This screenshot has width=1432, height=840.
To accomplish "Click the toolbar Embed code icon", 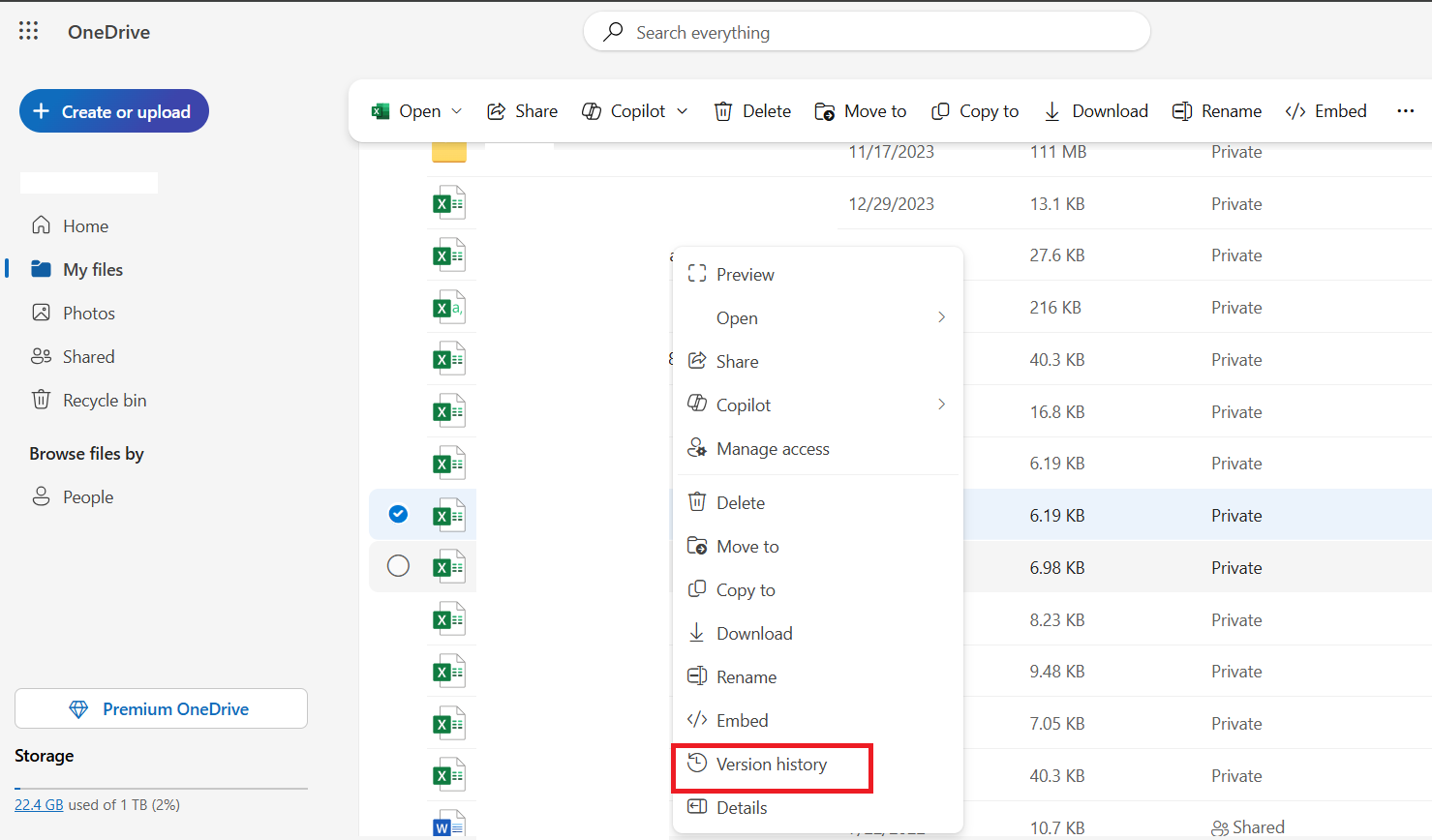I will 1295,111.
